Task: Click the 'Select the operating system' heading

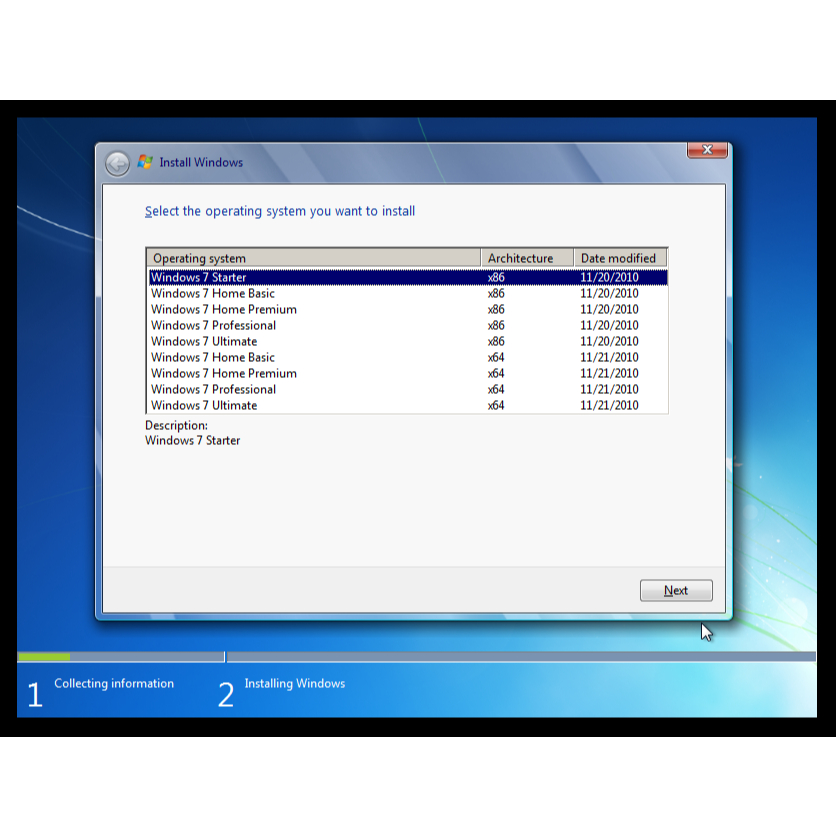Action: coord(279,211)
